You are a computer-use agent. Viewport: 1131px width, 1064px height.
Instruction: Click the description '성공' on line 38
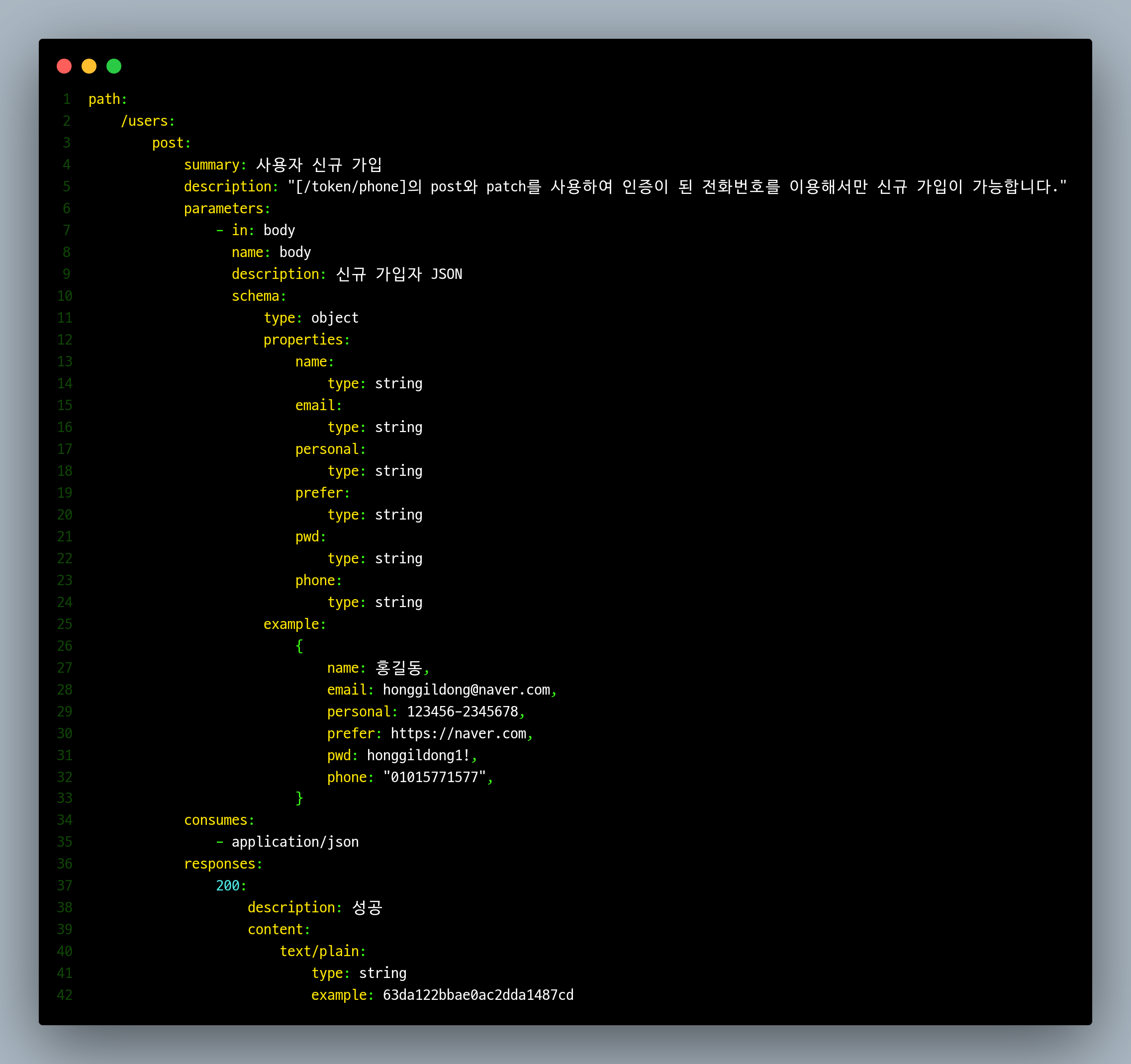tap(367, 907)
